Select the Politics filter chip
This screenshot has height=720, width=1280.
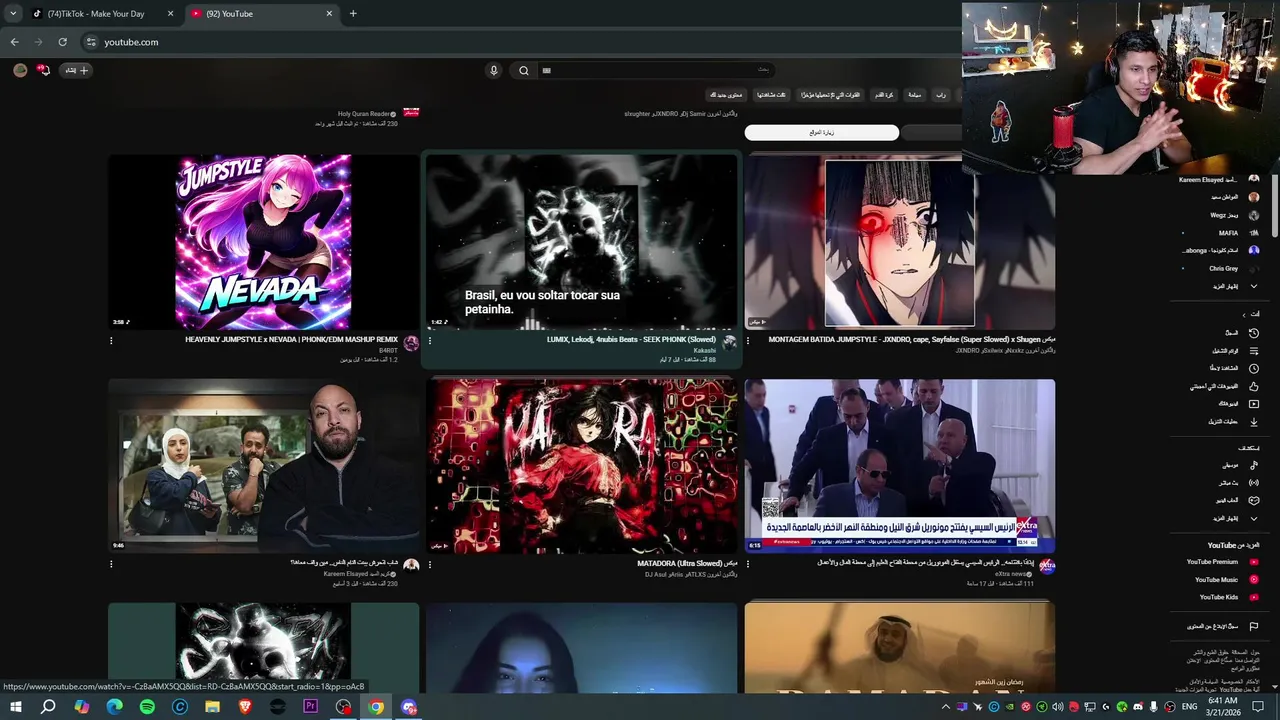(914, 95)
